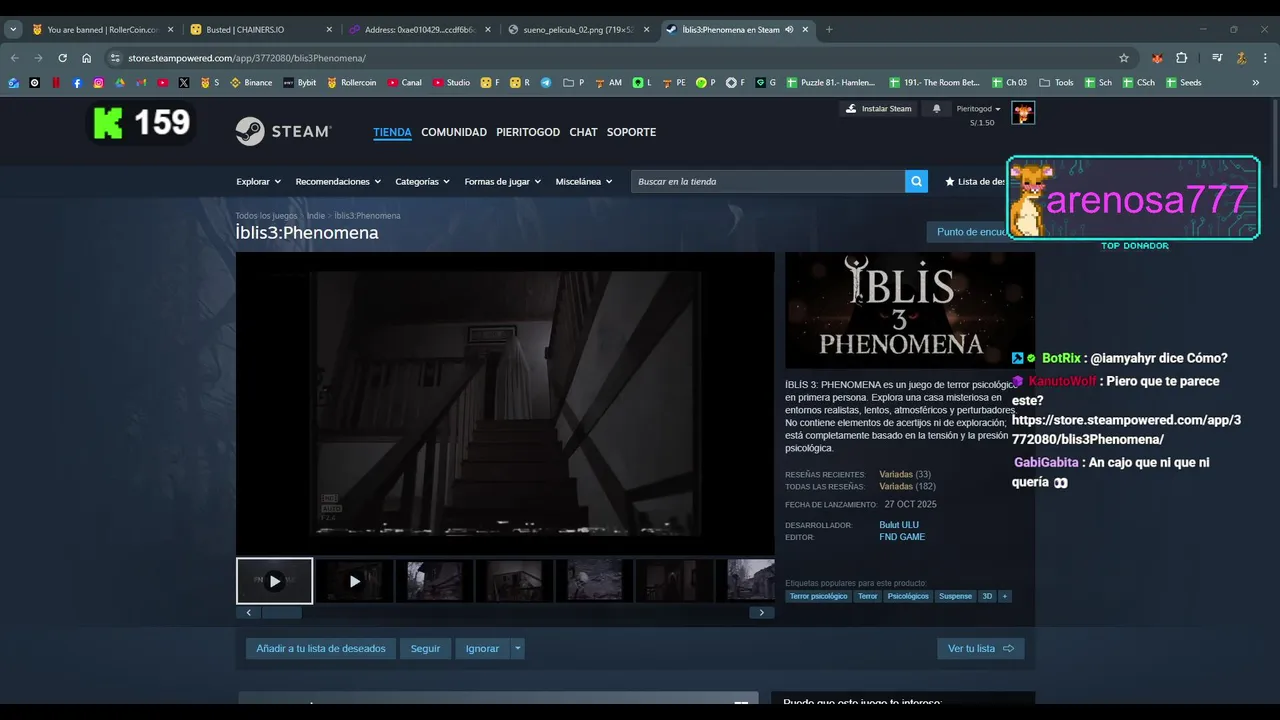The width and height of the screenshot is (1280, 720).
Task: Open the Facebook bookmark icon
Action: 77,83
